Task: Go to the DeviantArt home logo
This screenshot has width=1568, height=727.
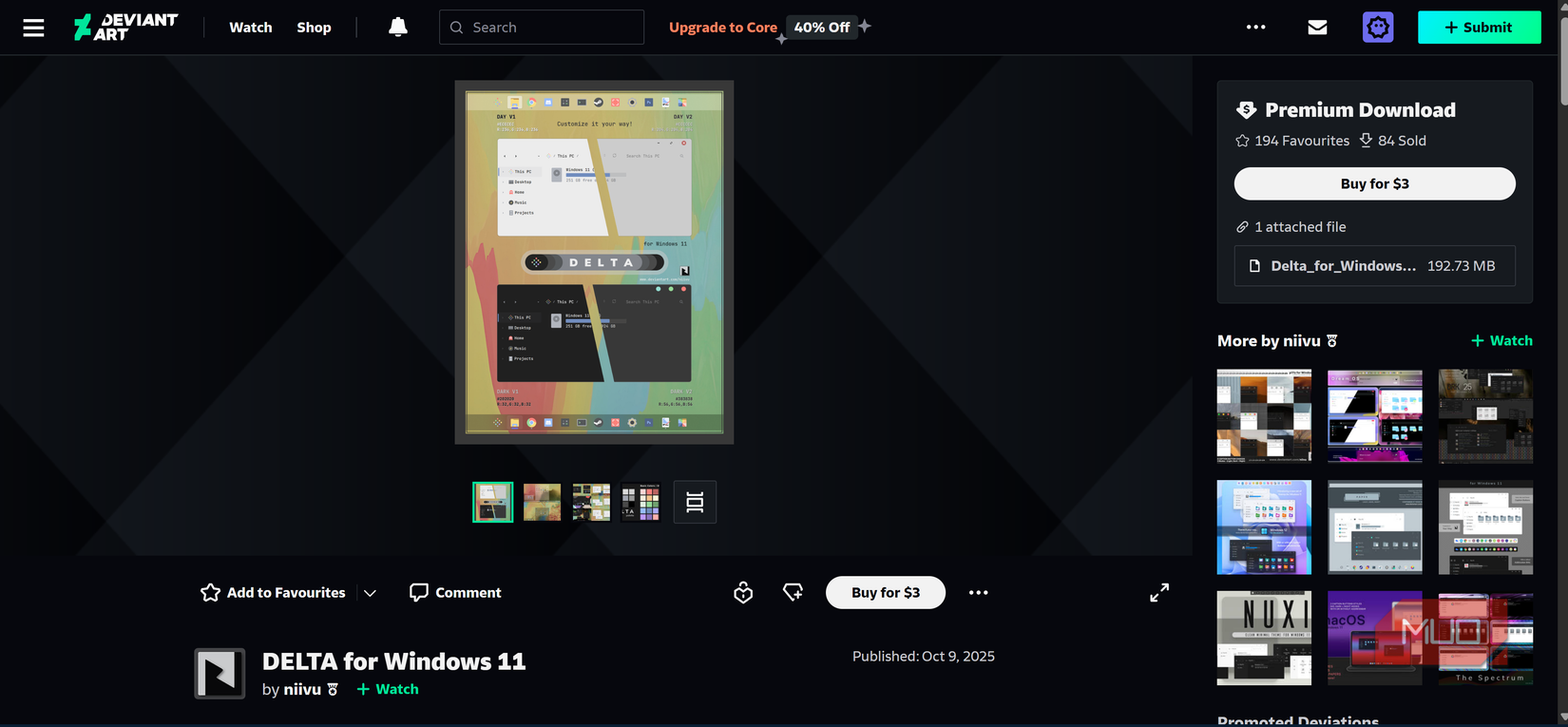Action: 125,28
